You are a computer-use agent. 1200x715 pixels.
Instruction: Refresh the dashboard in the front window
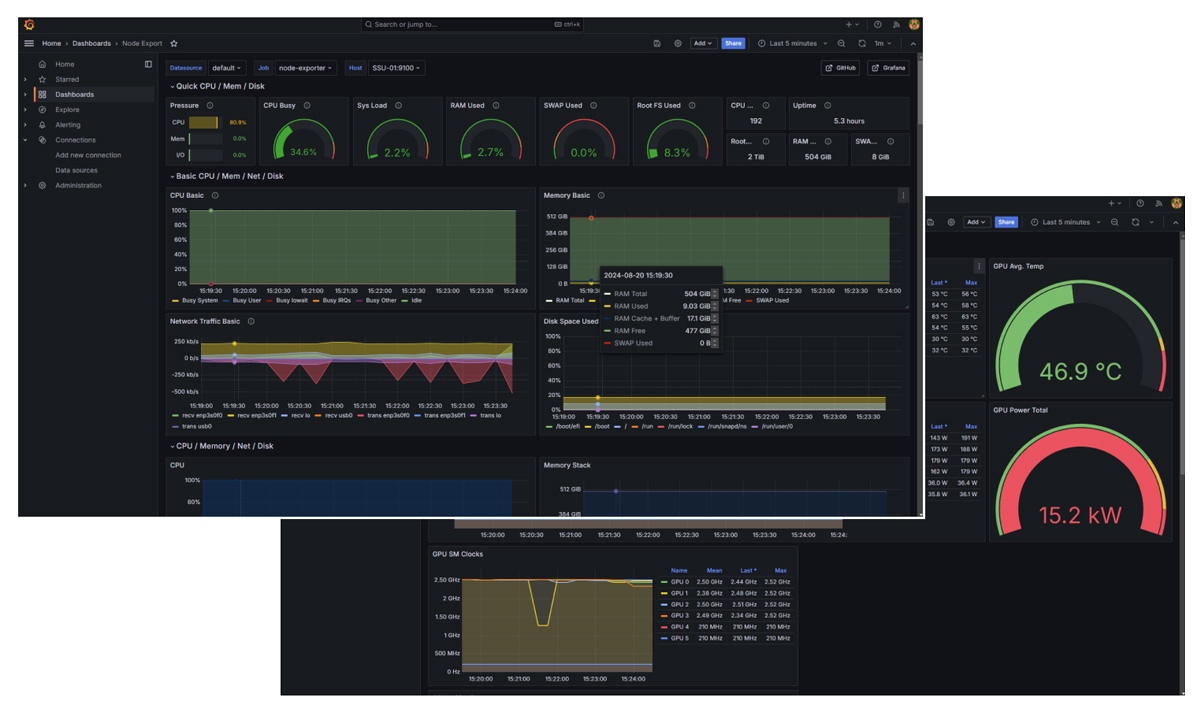862,44
